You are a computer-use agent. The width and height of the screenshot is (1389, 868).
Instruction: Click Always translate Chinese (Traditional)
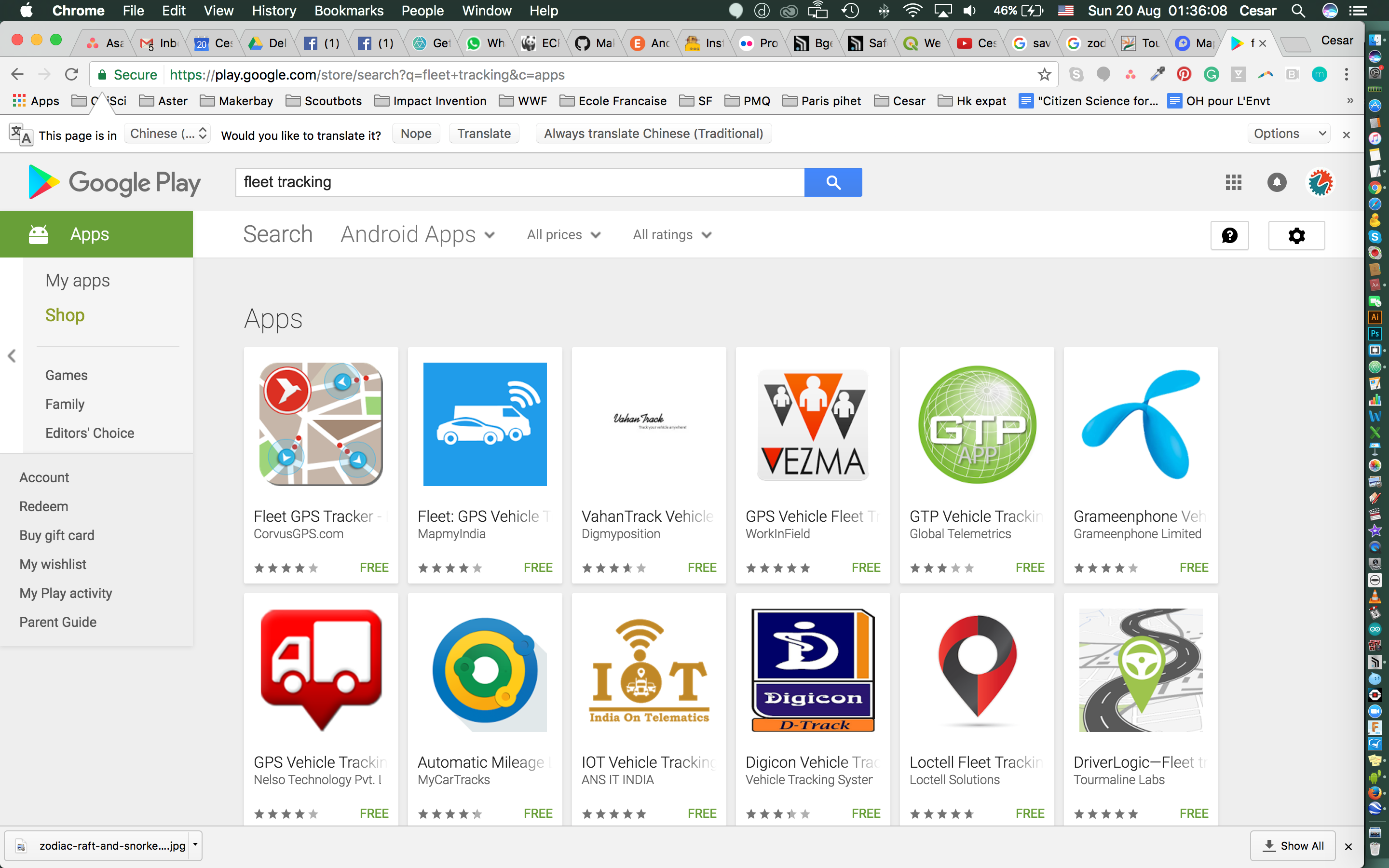pos(653,134)
